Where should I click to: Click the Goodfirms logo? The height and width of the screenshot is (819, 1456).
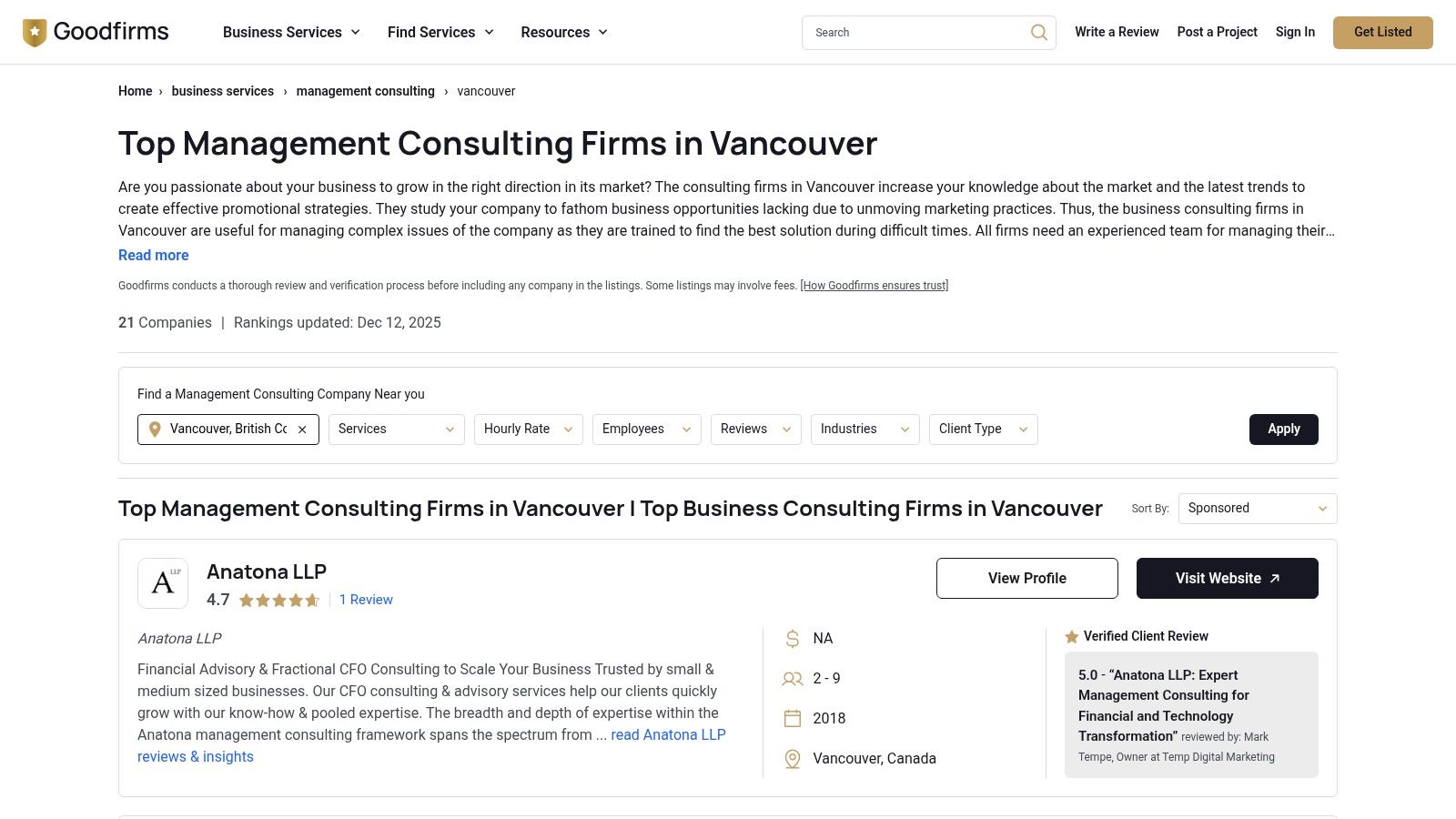point(95,31)
